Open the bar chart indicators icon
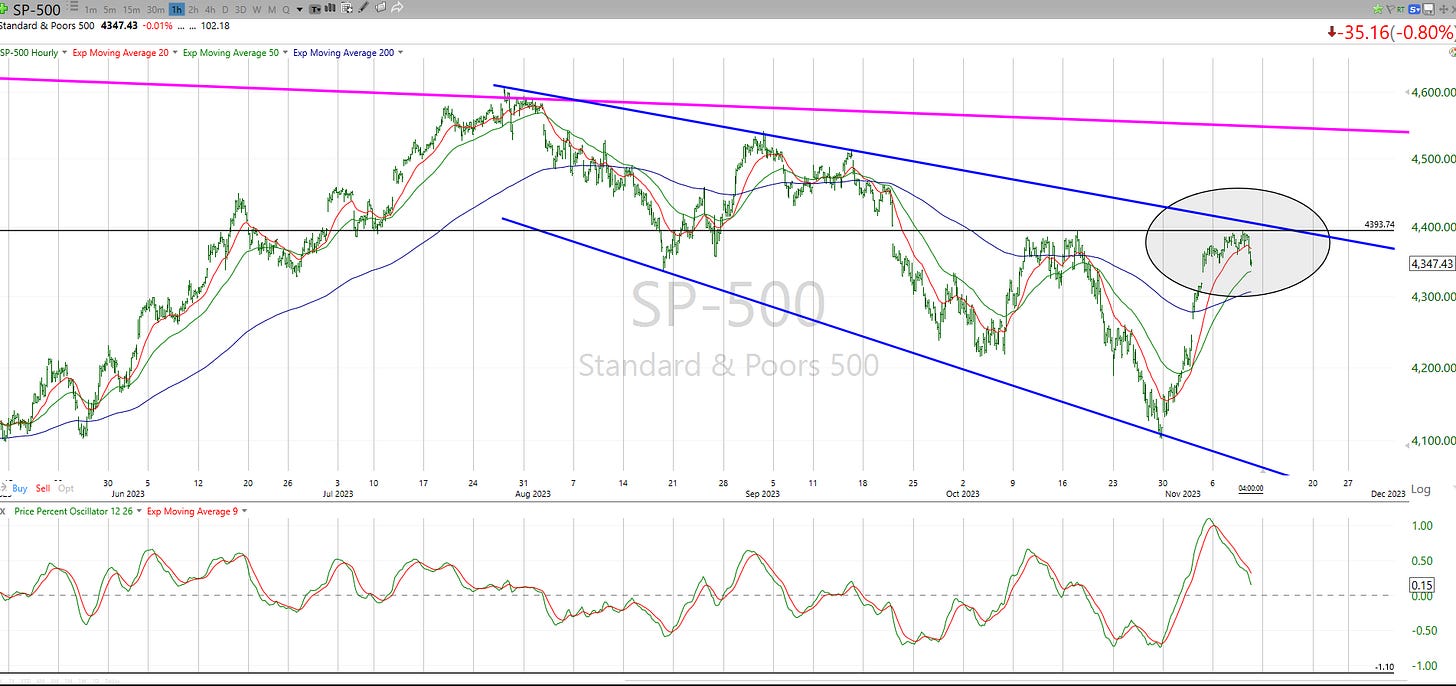This screenshot has width=1456, height=686. (331, 8)
